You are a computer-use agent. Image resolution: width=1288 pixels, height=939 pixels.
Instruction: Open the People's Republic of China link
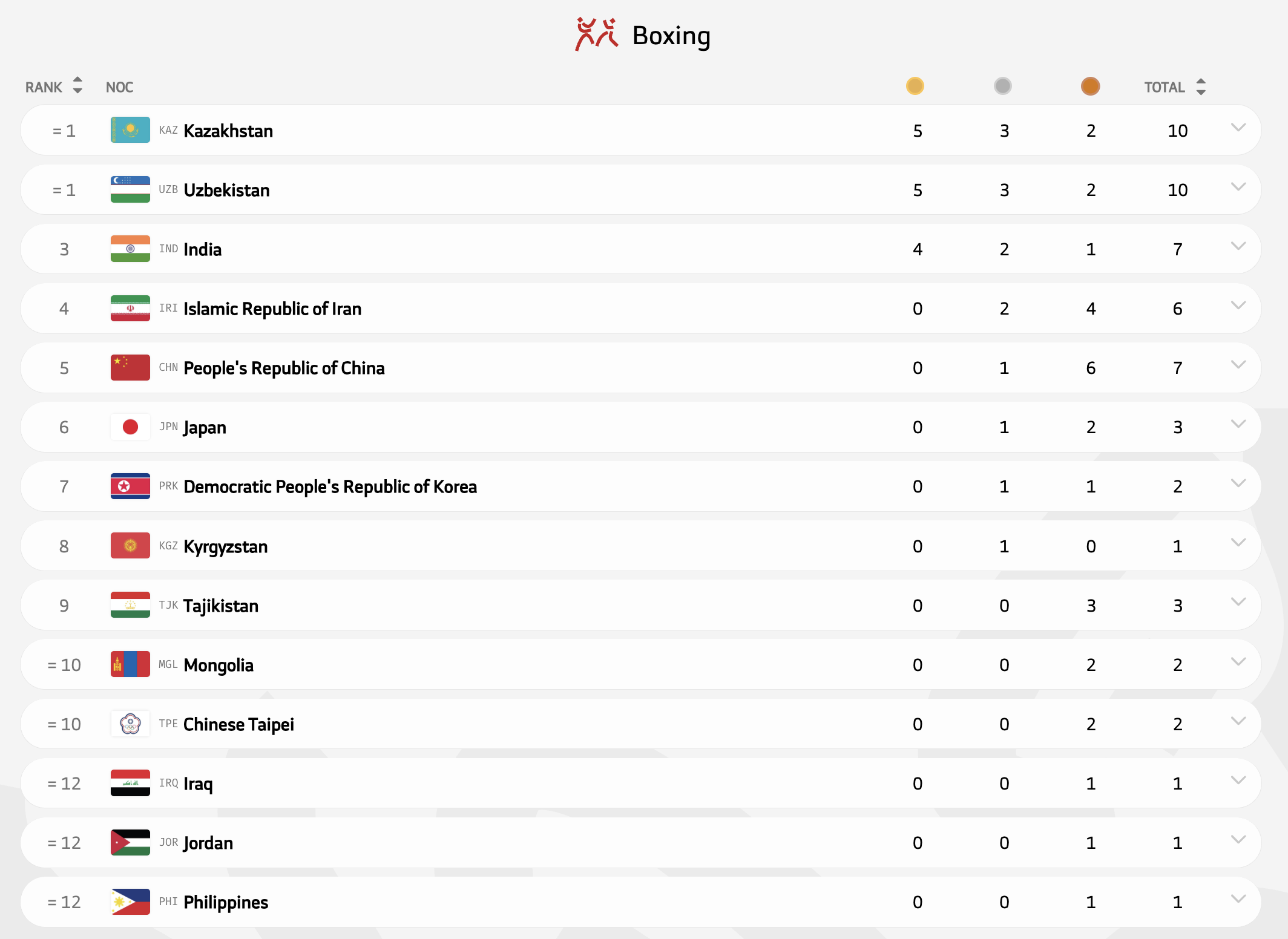point(284,368)
